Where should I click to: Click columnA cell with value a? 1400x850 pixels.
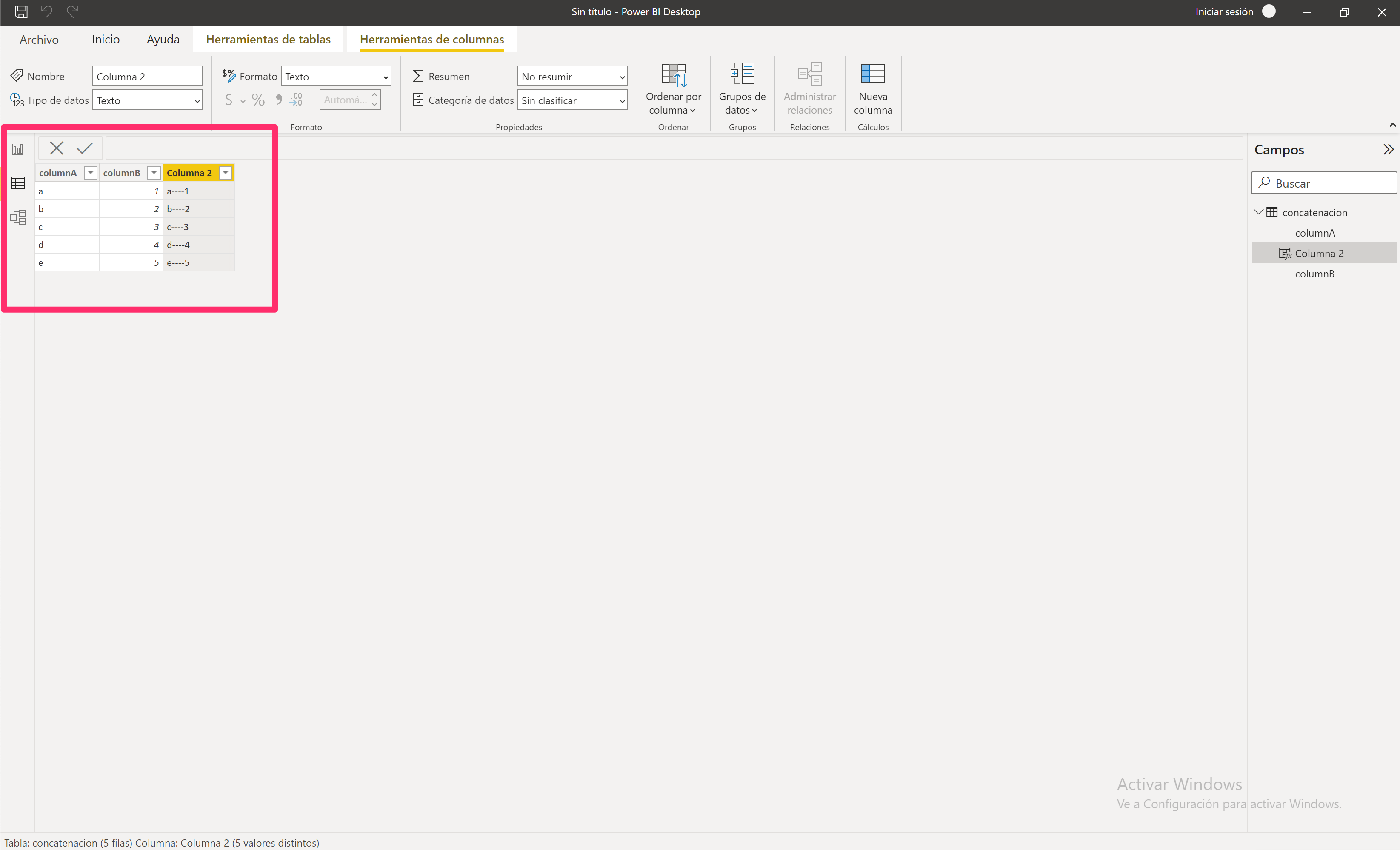[x=67, y=191]
